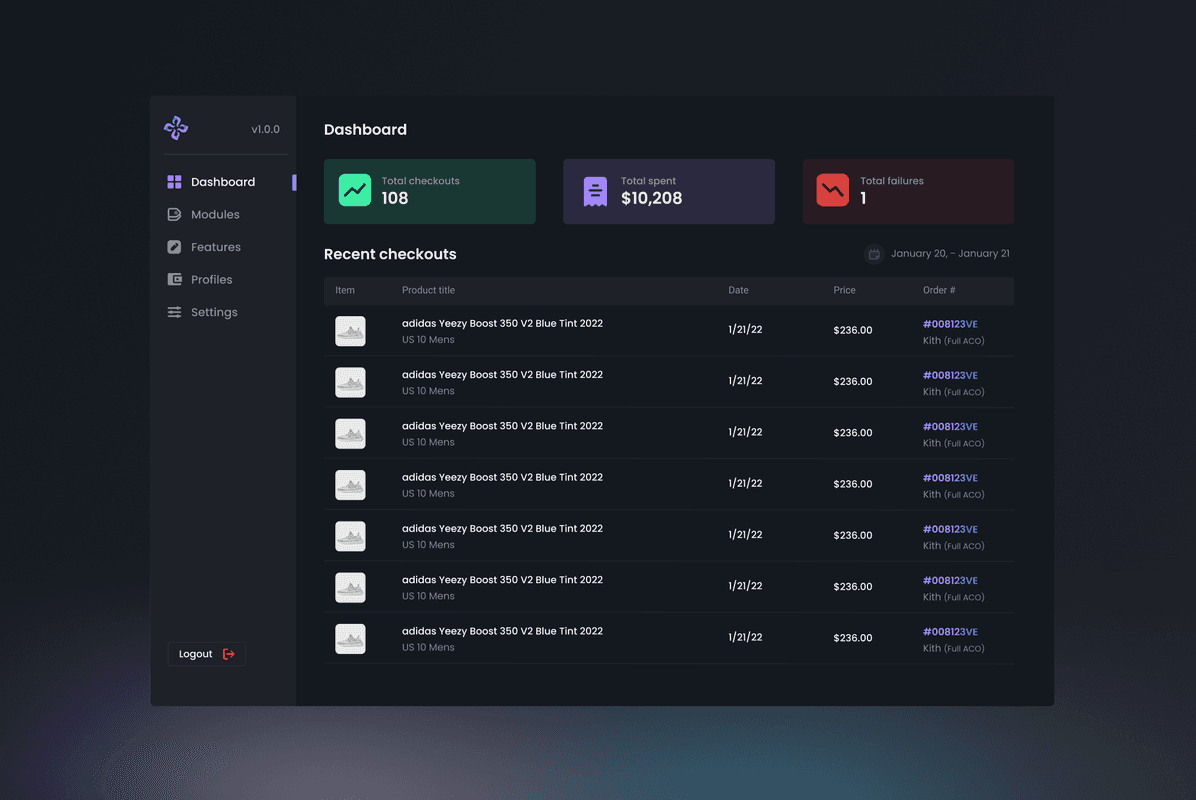Click the logout arrow icon
Viewport: 1196px width, 800px height.
pos(228,653)
